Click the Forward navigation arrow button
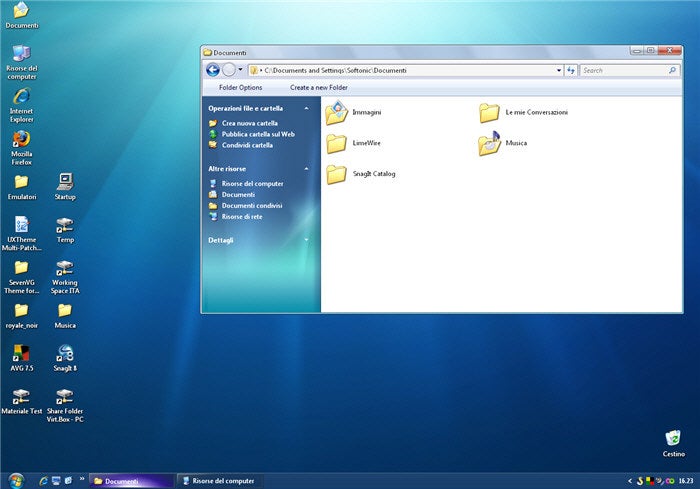The height and width of the screenshot is (489, 700). tap(229, 70)
